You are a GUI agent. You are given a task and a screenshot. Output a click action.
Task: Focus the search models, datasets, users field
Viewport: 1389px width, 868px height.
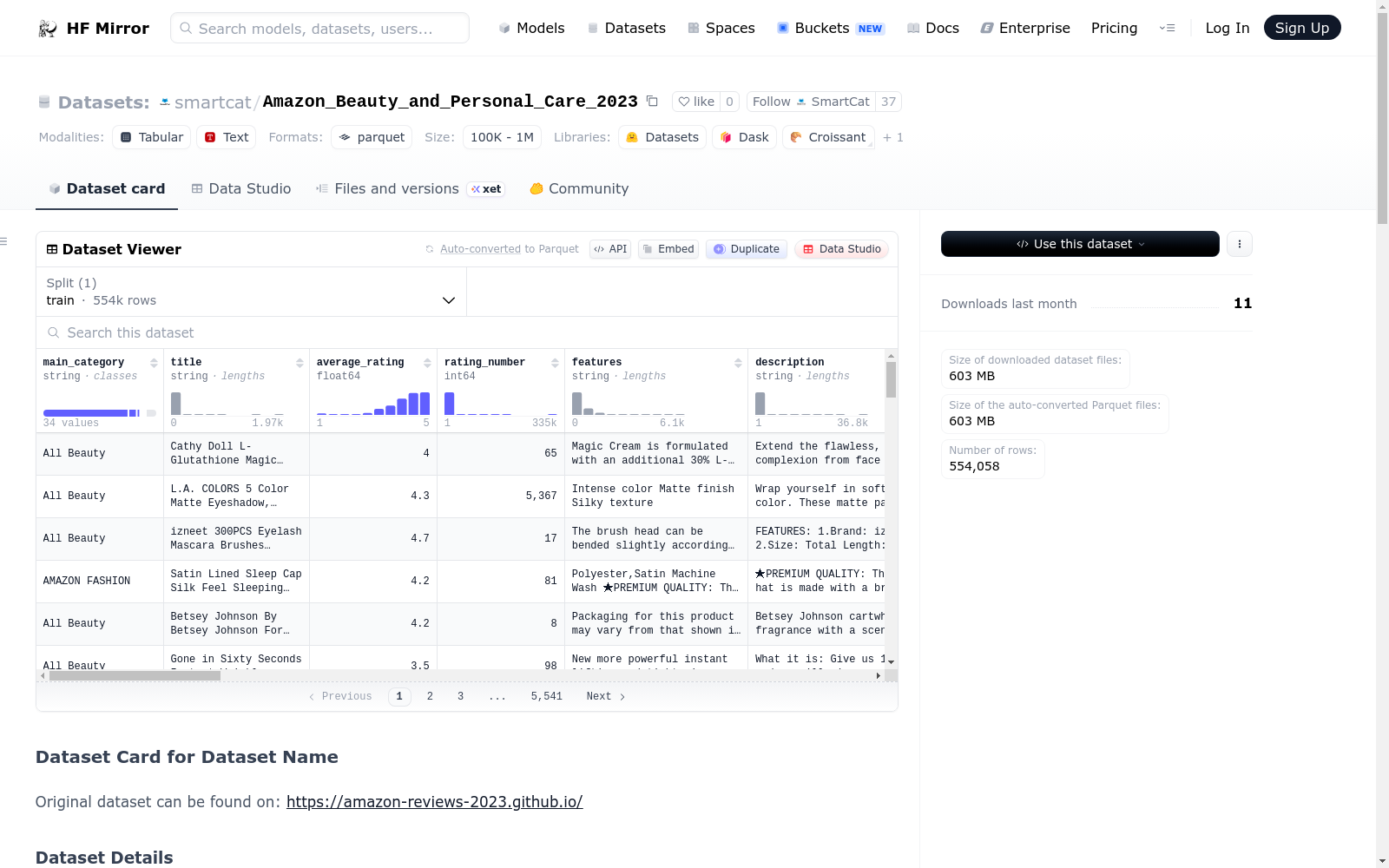tap(319, 28)
